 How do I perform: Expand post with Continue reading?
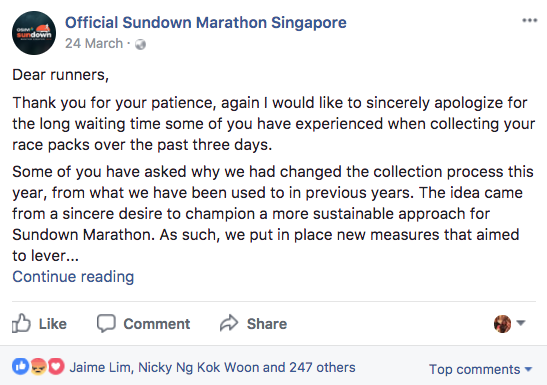[73, 277]
